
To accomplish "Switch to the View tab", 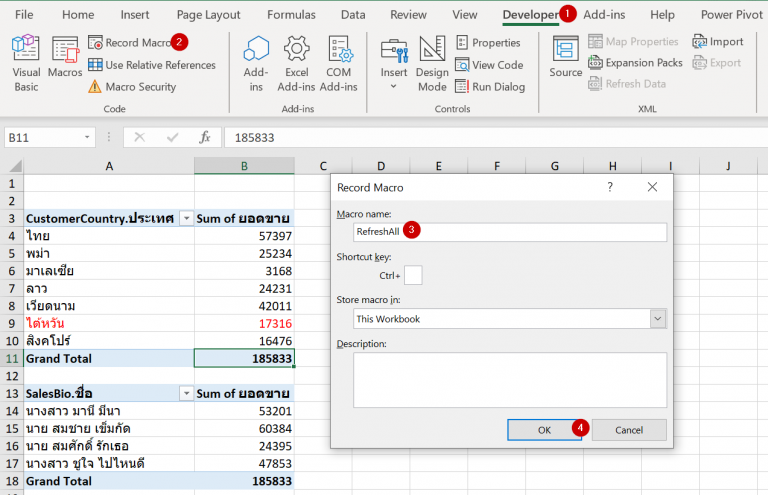I will click(x=464, y=15).
